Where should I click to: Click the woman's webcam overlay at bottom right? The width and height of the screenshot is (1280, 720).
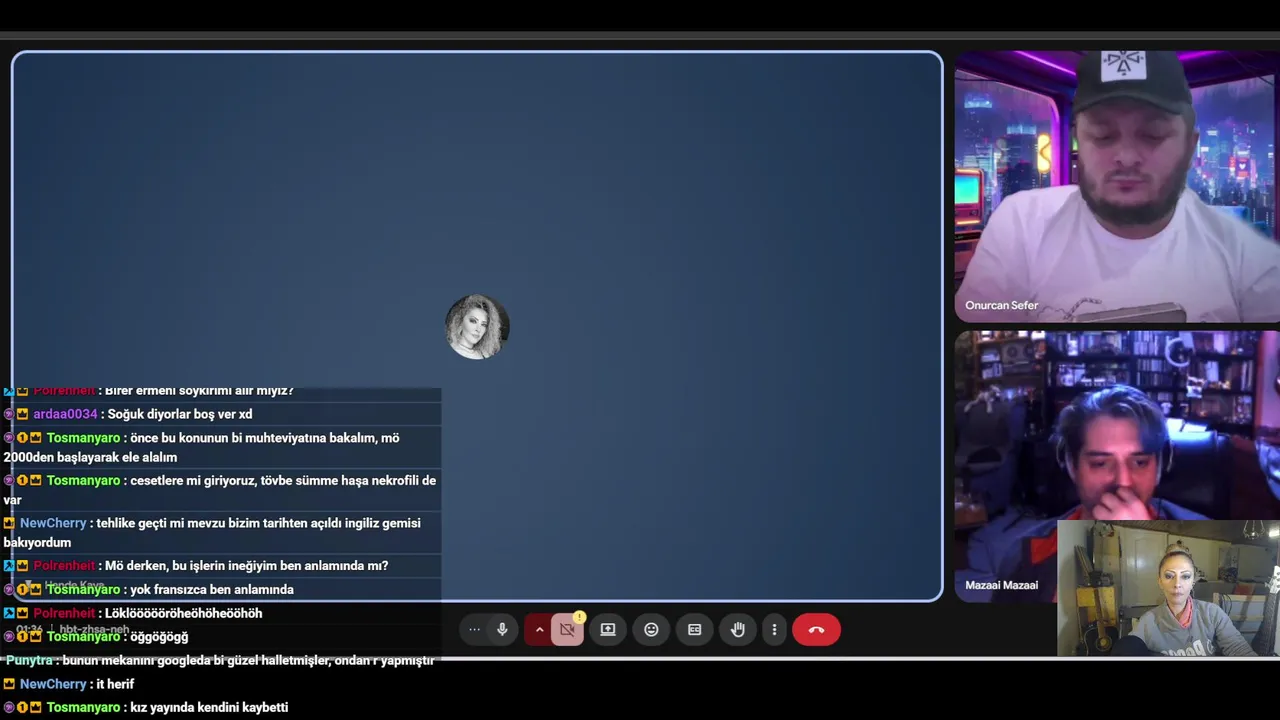pos(1168,588)
